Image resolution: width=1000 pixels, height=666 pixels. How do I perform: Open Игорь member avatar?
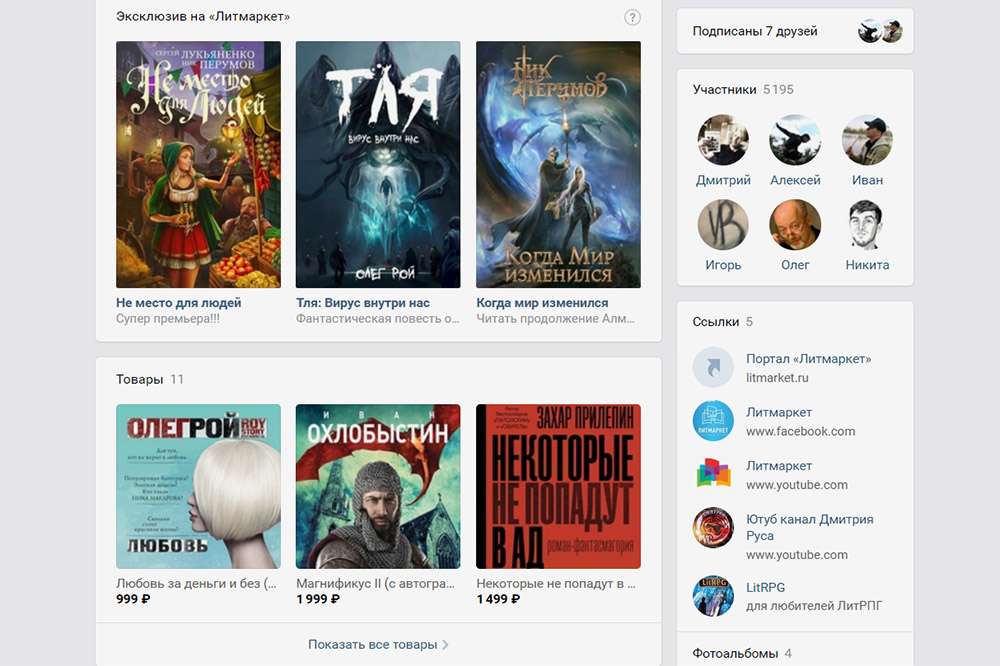point(723,225)
